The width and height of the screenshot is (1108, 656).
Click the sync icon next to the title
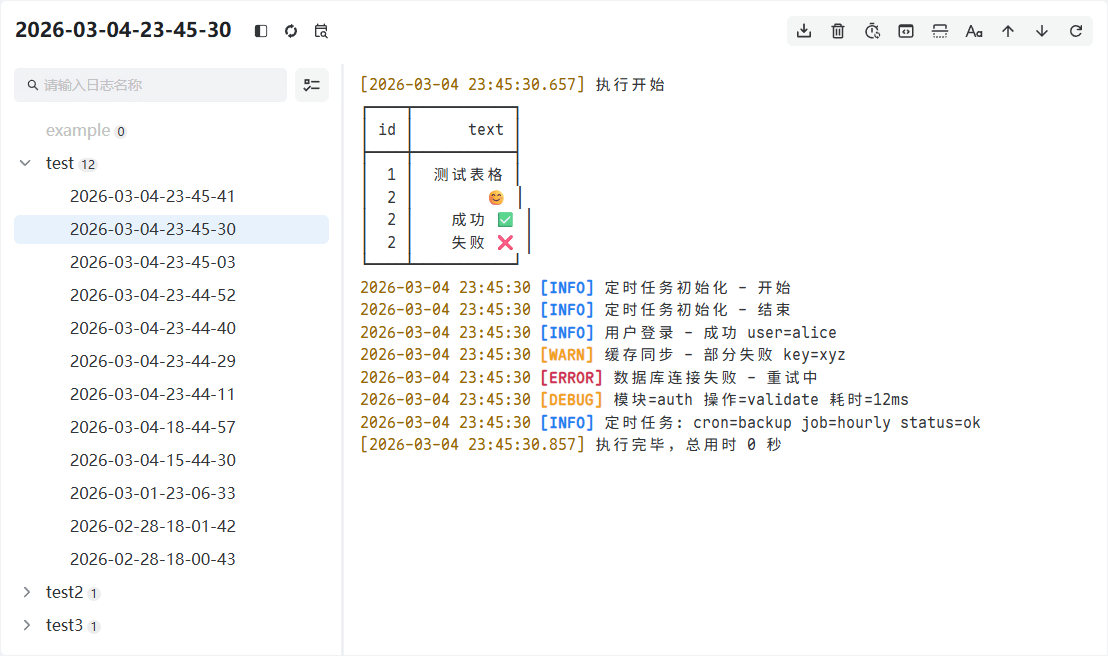point(291,31)
